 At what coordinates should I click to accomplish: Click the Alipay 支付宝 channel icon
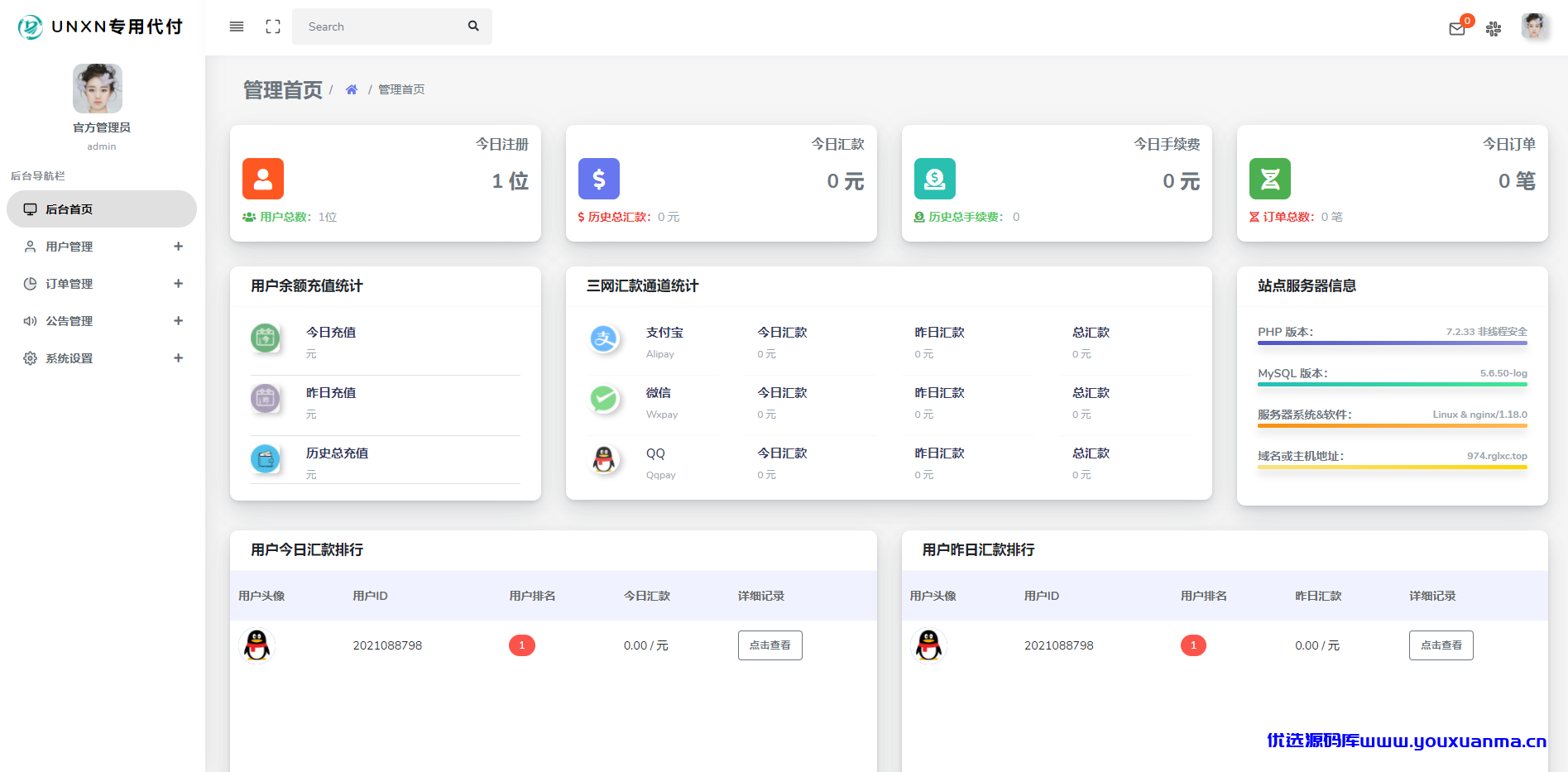point(604,338)
